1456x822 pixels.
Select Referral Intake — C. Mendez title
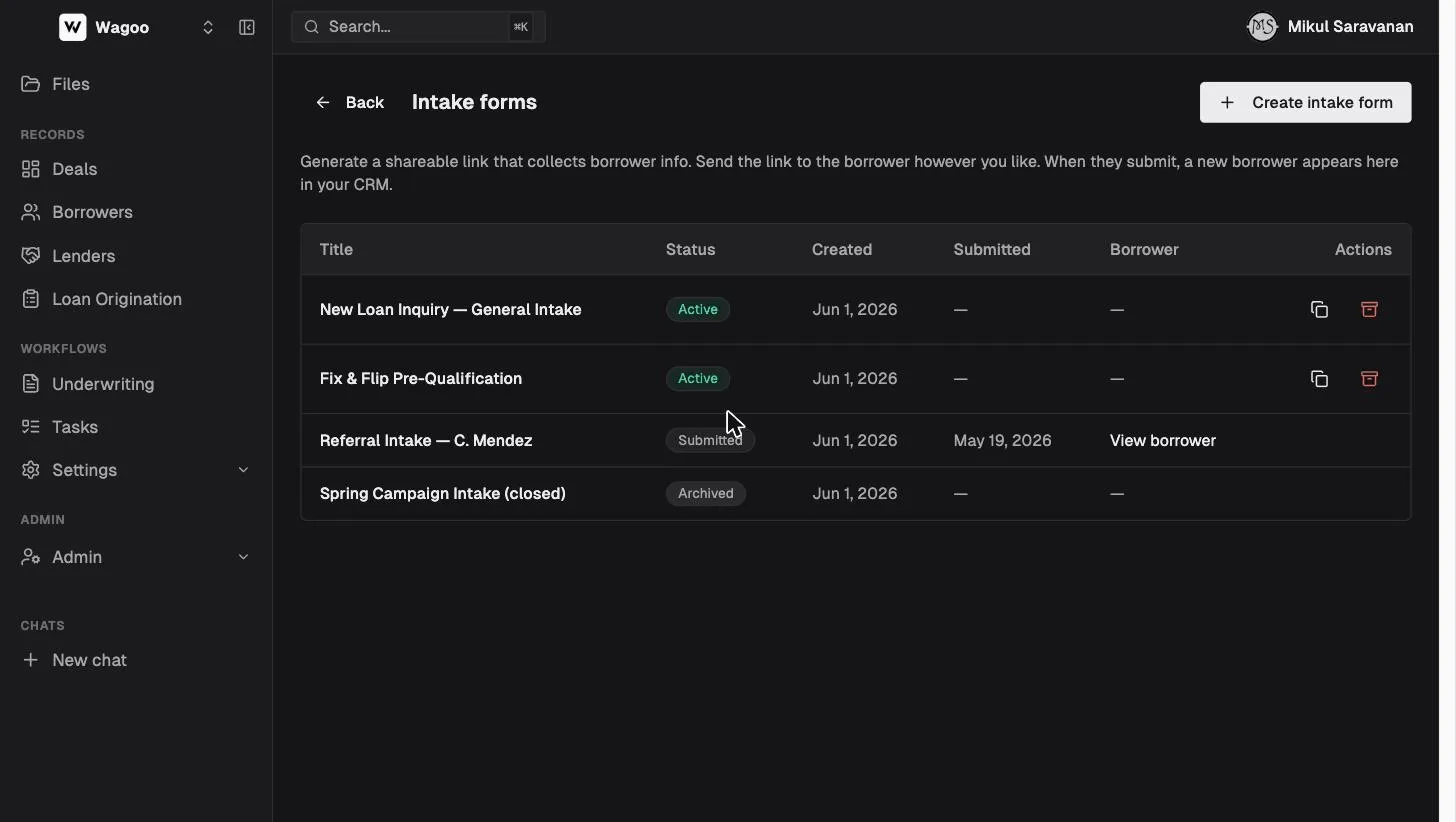pos(426,440)
